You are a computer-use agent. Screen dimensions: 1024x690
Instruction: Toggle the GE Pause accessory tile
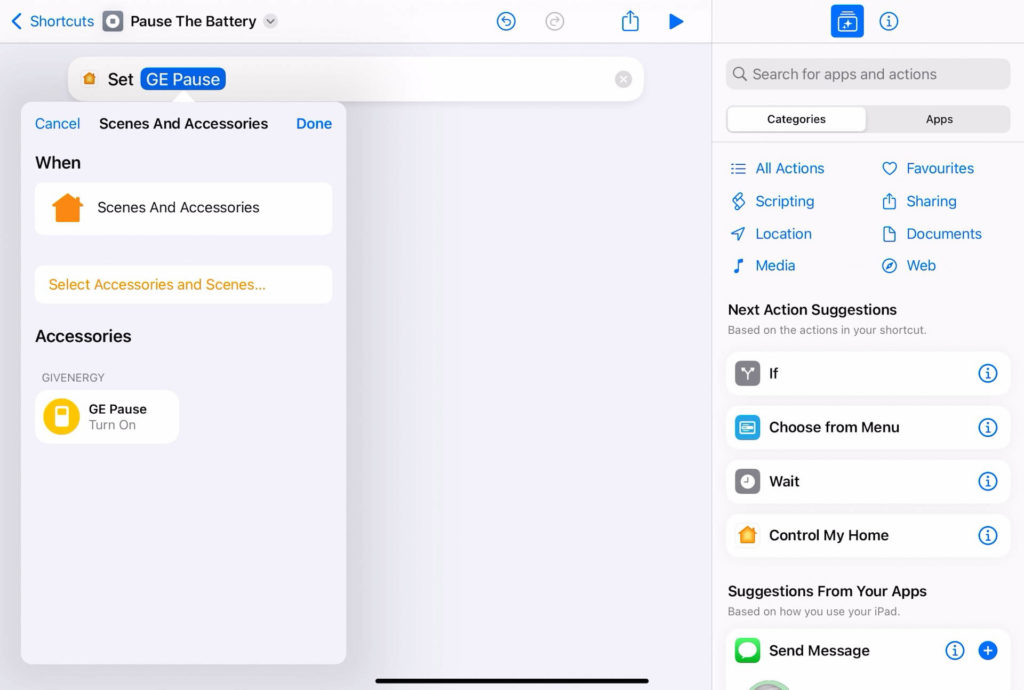[x=107, y=417]
